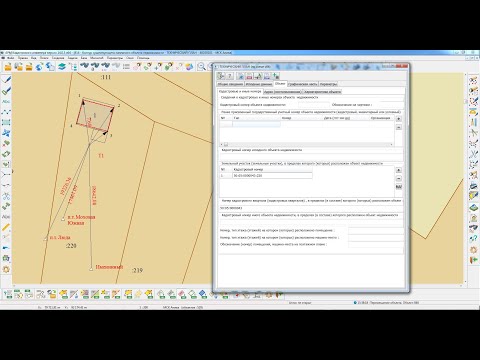480x360 pixels.
Task: Open the Масштаб menu
Action: [97, 58]
